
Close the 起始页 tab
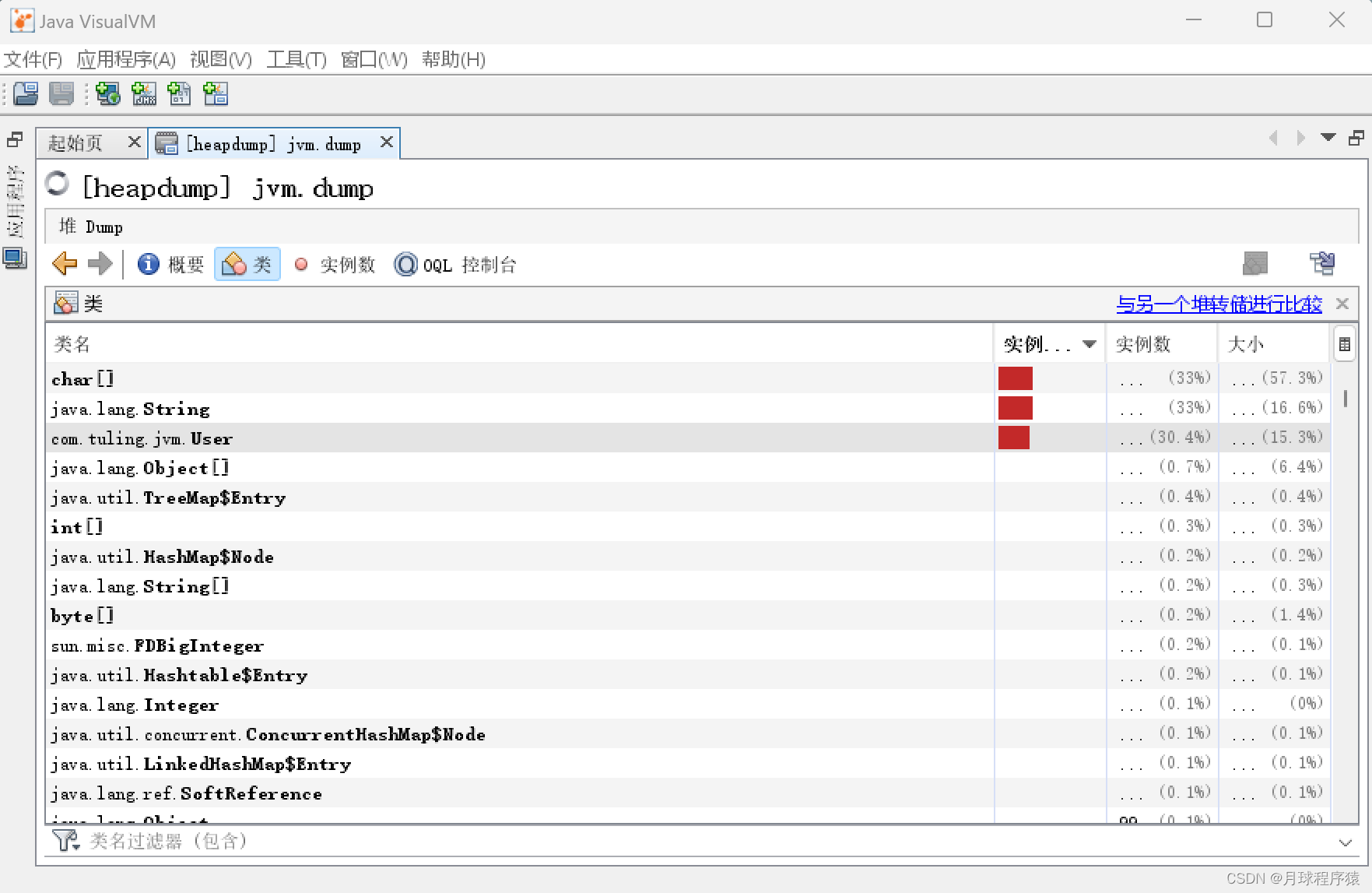(x=134, y=142)
